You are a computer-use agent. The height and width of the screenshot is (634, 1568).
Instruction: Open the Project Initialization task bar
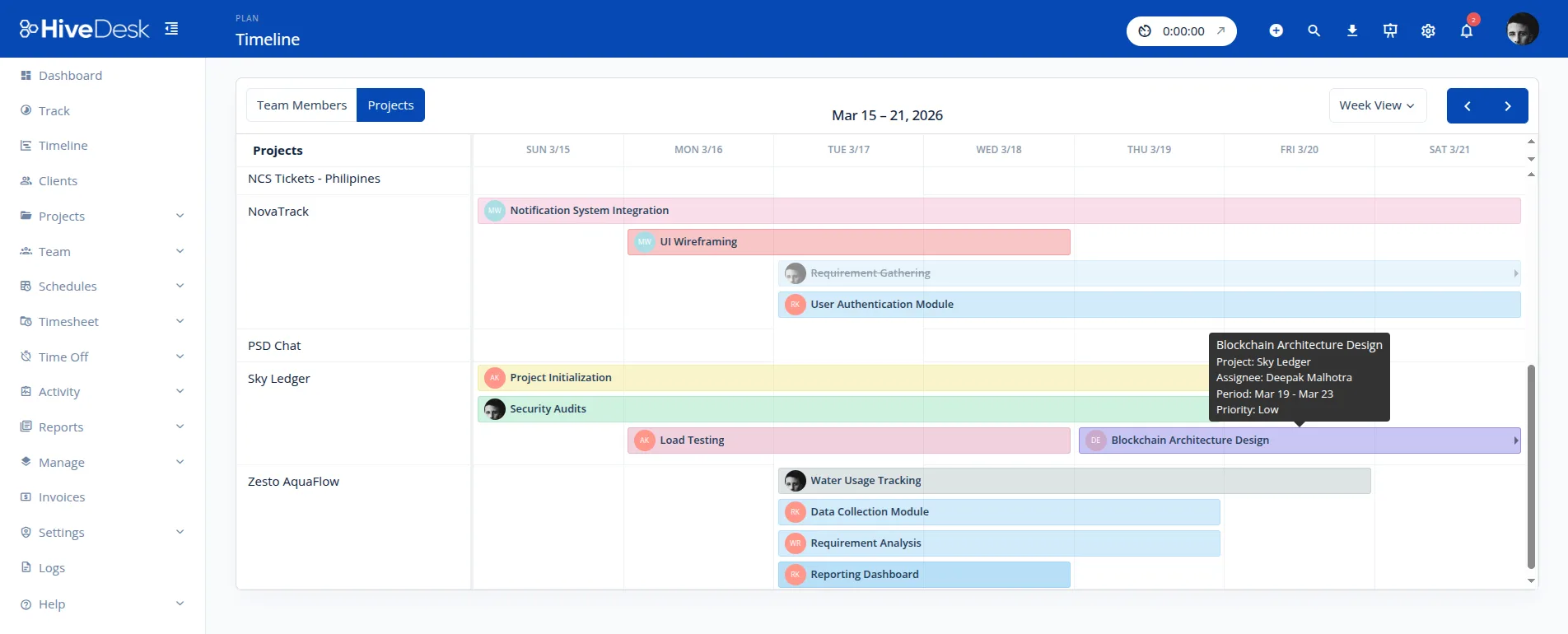point(842,378)
